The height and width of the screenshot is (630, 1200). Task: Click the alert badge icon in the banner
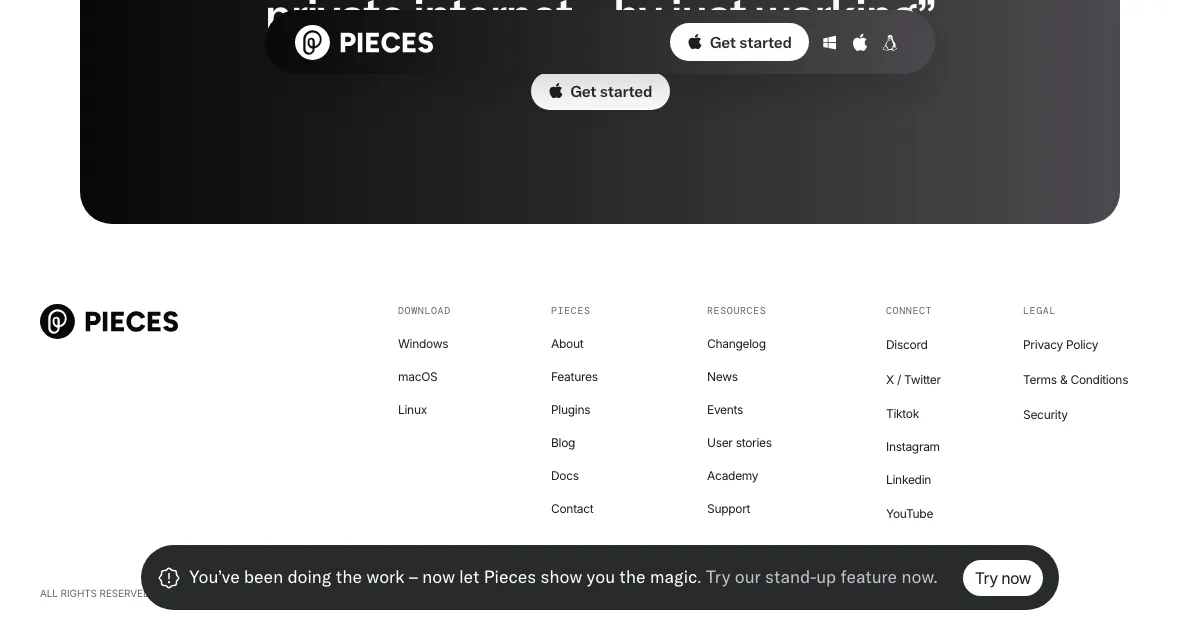click(x=169, y=578)
